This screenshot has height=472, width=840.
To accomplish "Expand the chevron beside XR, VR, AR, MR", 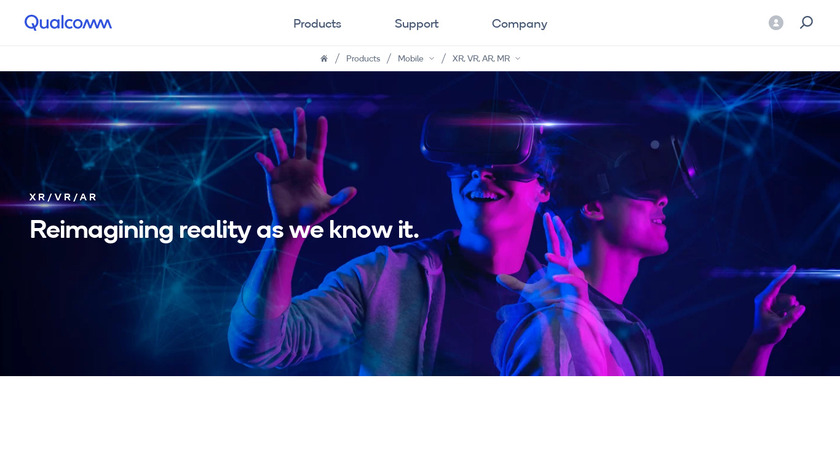I will pos(518,58).
